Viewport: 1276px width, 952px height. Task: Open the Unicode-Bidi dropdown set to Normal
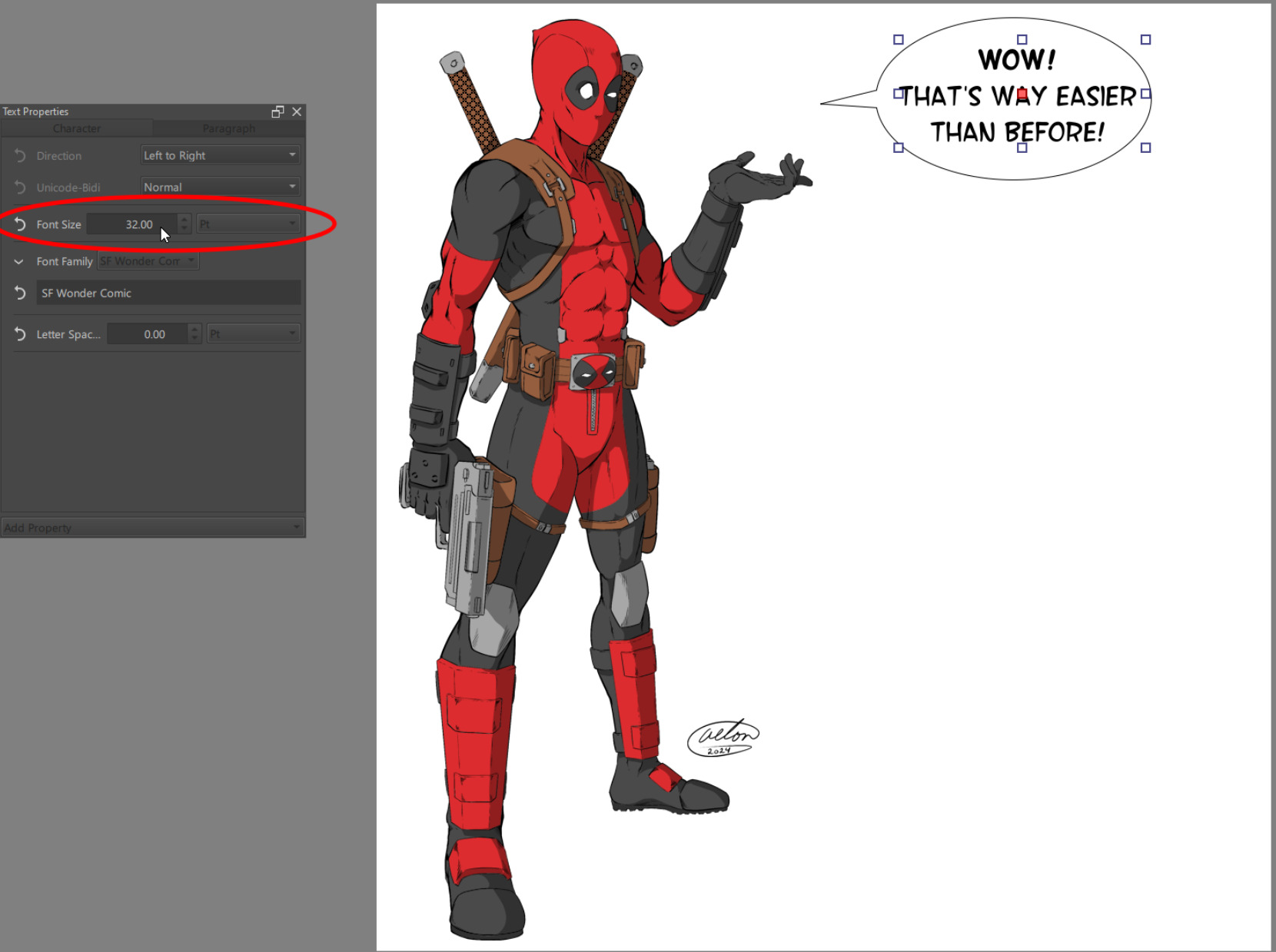click(220, 187)
